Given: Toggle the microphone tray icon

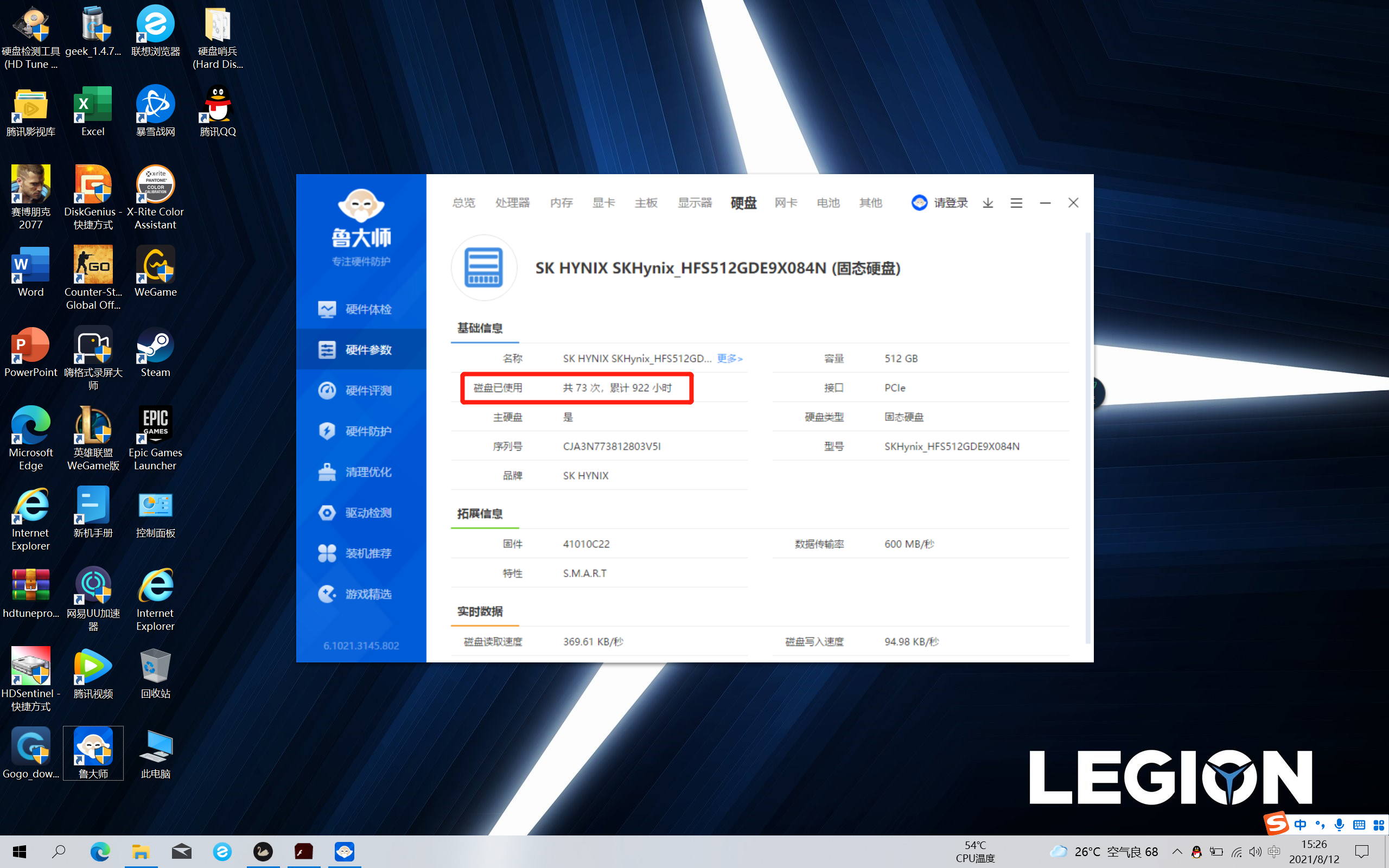Looking at the screenshot, I should coord(1340,824).
